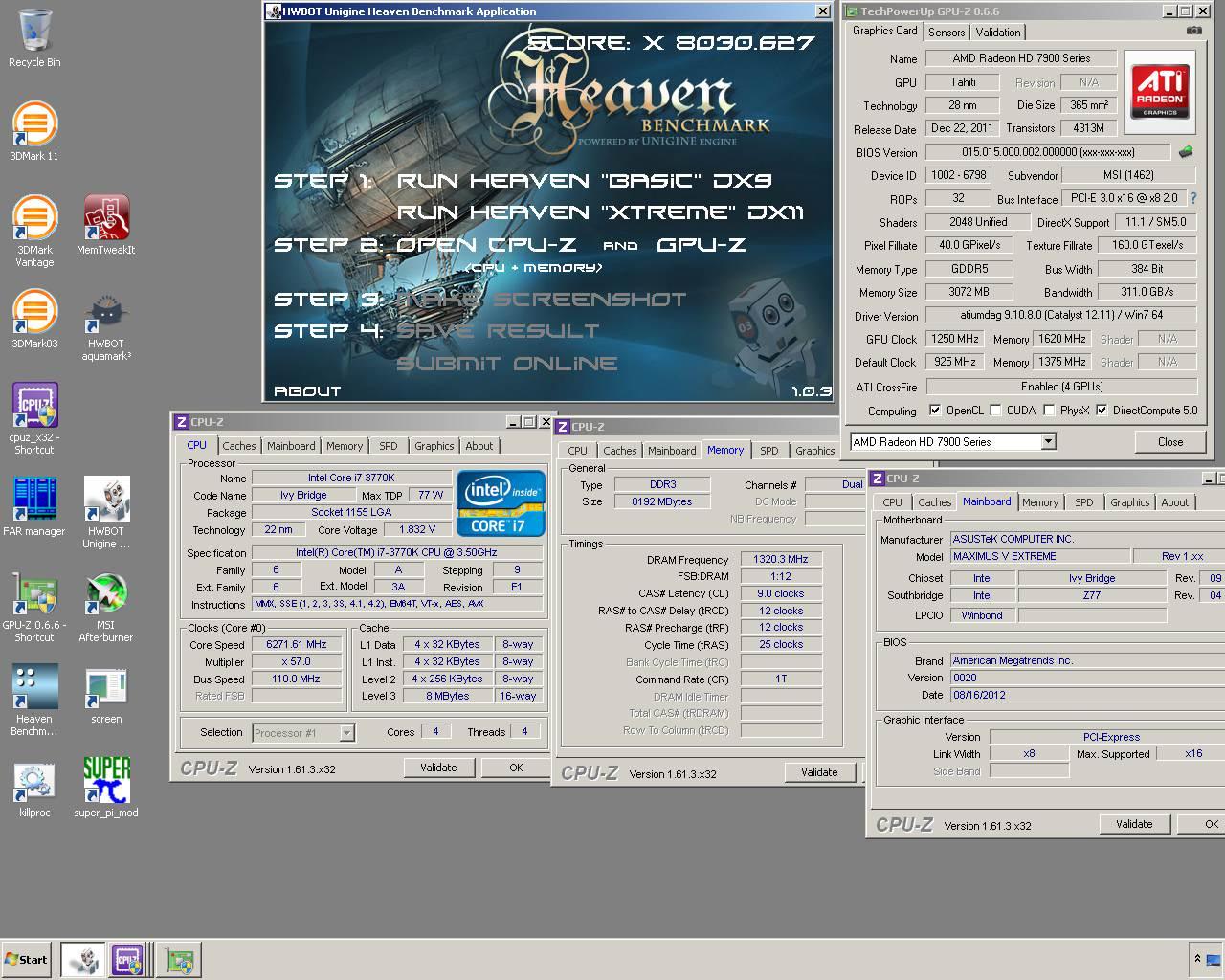
Task: Click GPU-Z taskbar button
Action: (179, 959)
